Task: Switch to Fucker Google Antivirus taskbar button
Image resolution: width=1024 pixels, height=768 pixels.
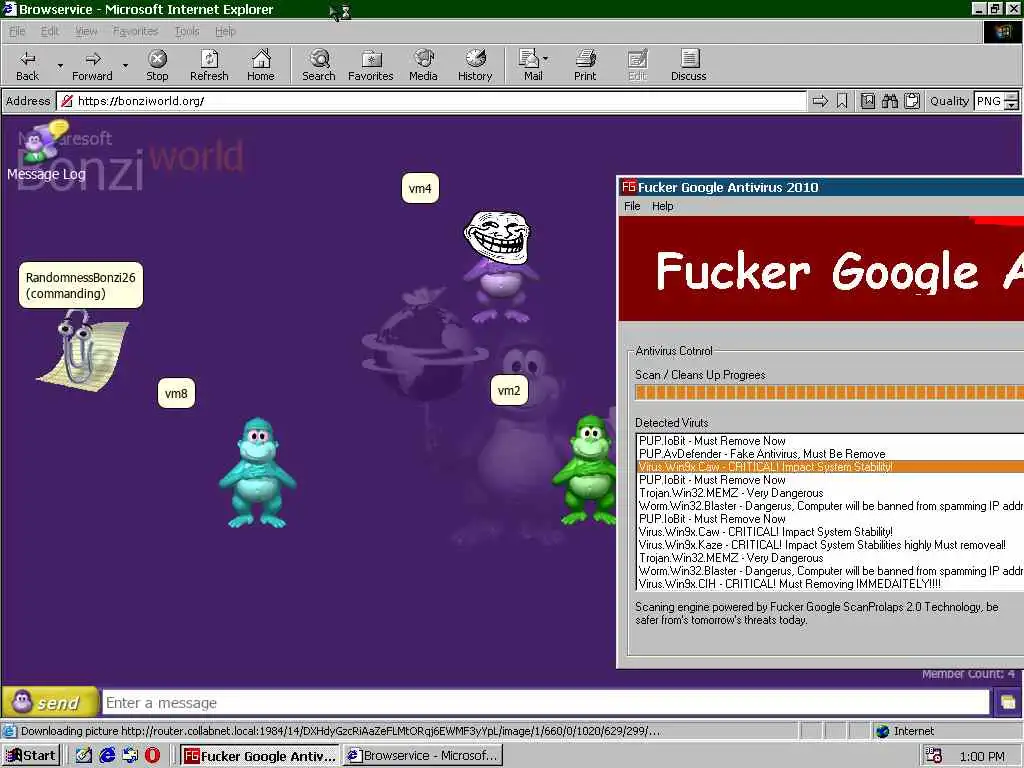Action: pyautogui.click(x=260, y=756)
